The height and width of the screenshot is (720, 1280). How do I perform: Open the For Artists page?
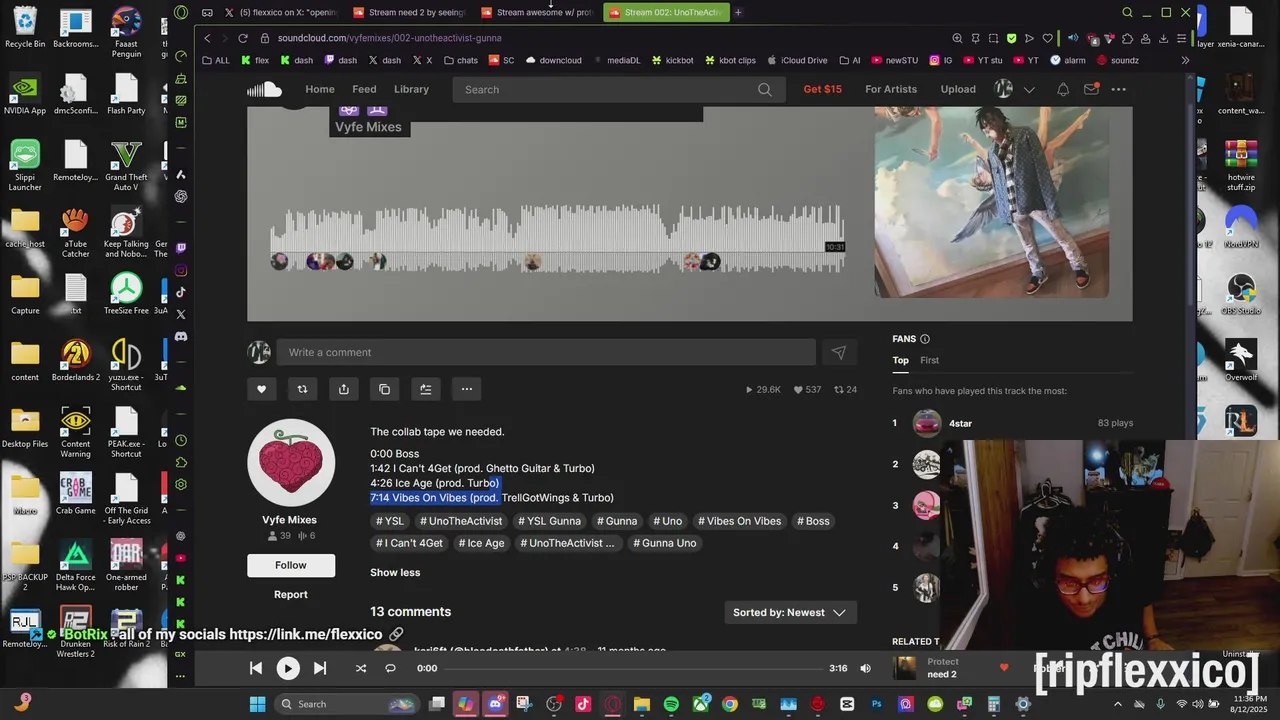(891, 89)
